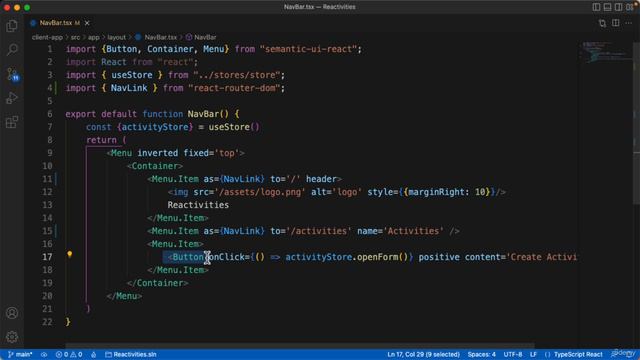
Task: Open the editor More Actions menu
Action: 629,23
